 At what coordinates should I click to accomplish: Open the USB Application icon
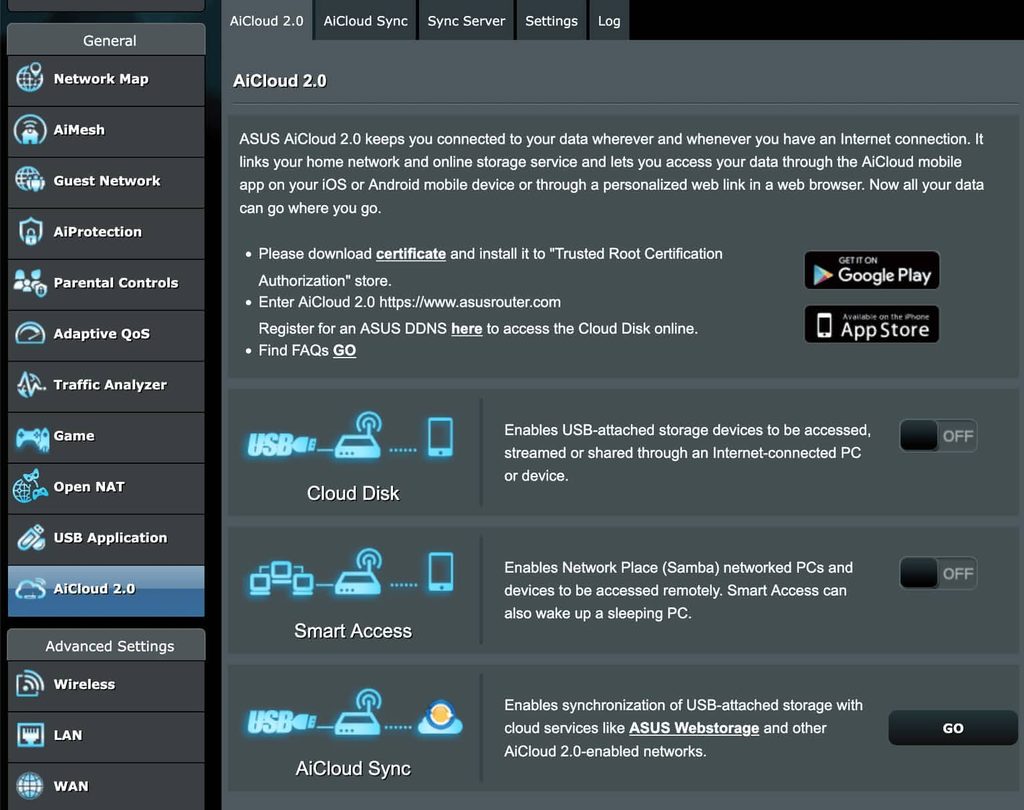click(x=31, y=537)
